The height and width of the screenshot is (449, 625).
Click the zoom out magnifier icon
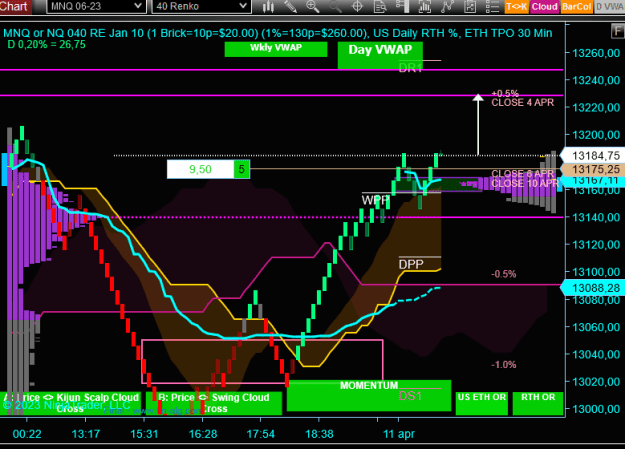tap(335, 6)
